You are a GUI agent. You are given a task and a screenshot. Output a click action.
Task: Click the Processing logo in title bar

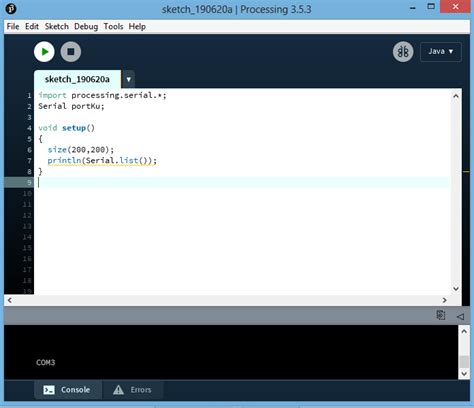point(11,8)
